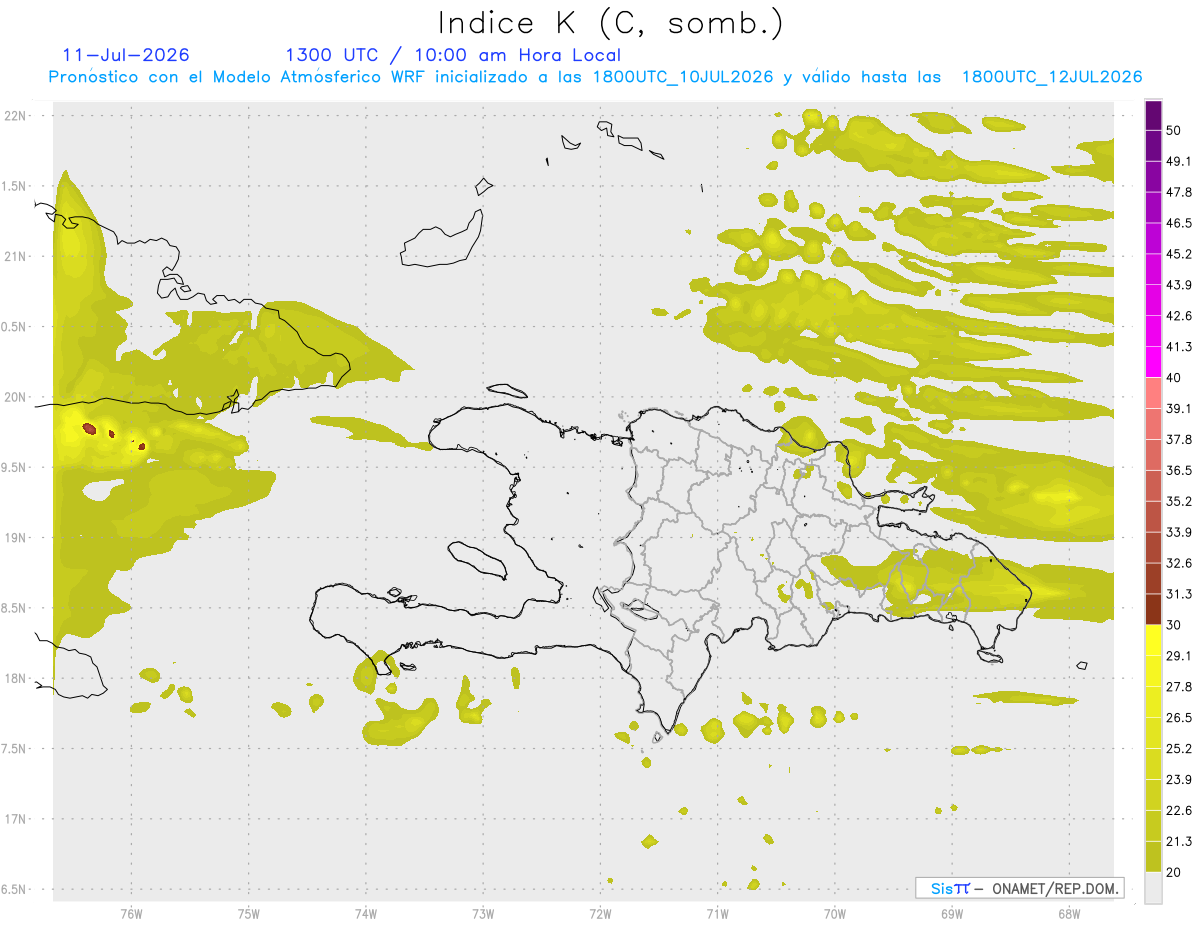Click colorbar value "22.6"
Viewport: 1200px width, 927px height.
click(1178, 811)
